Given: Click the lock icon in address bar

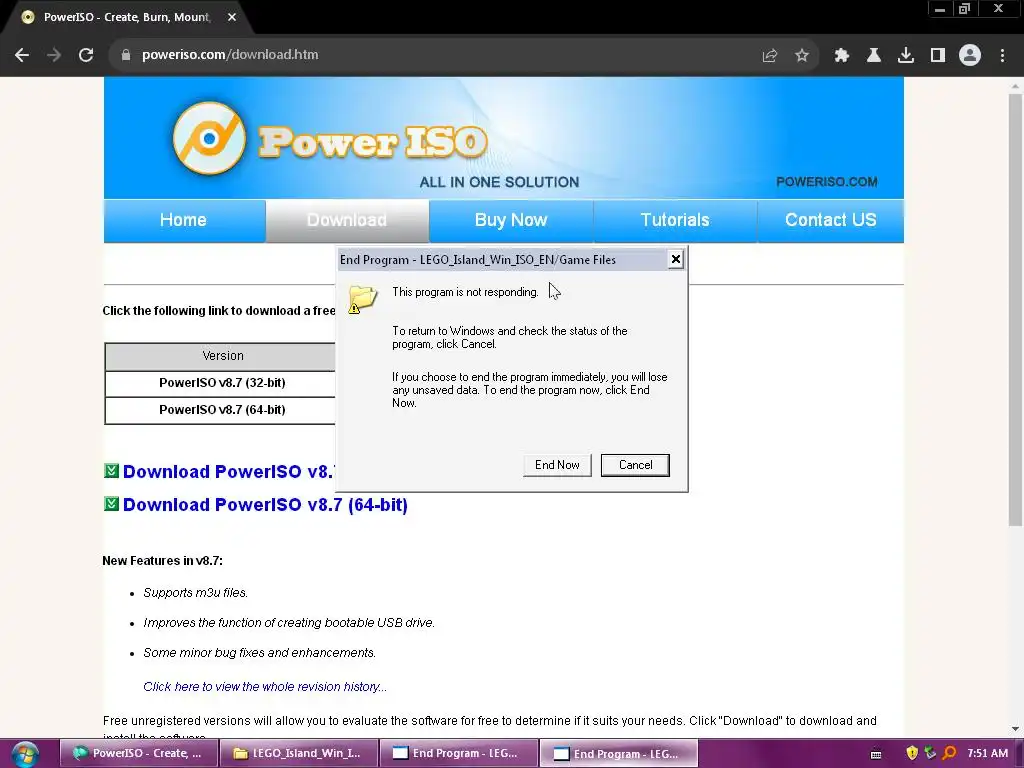Looking at the screenshot, I should coord(125,55).
